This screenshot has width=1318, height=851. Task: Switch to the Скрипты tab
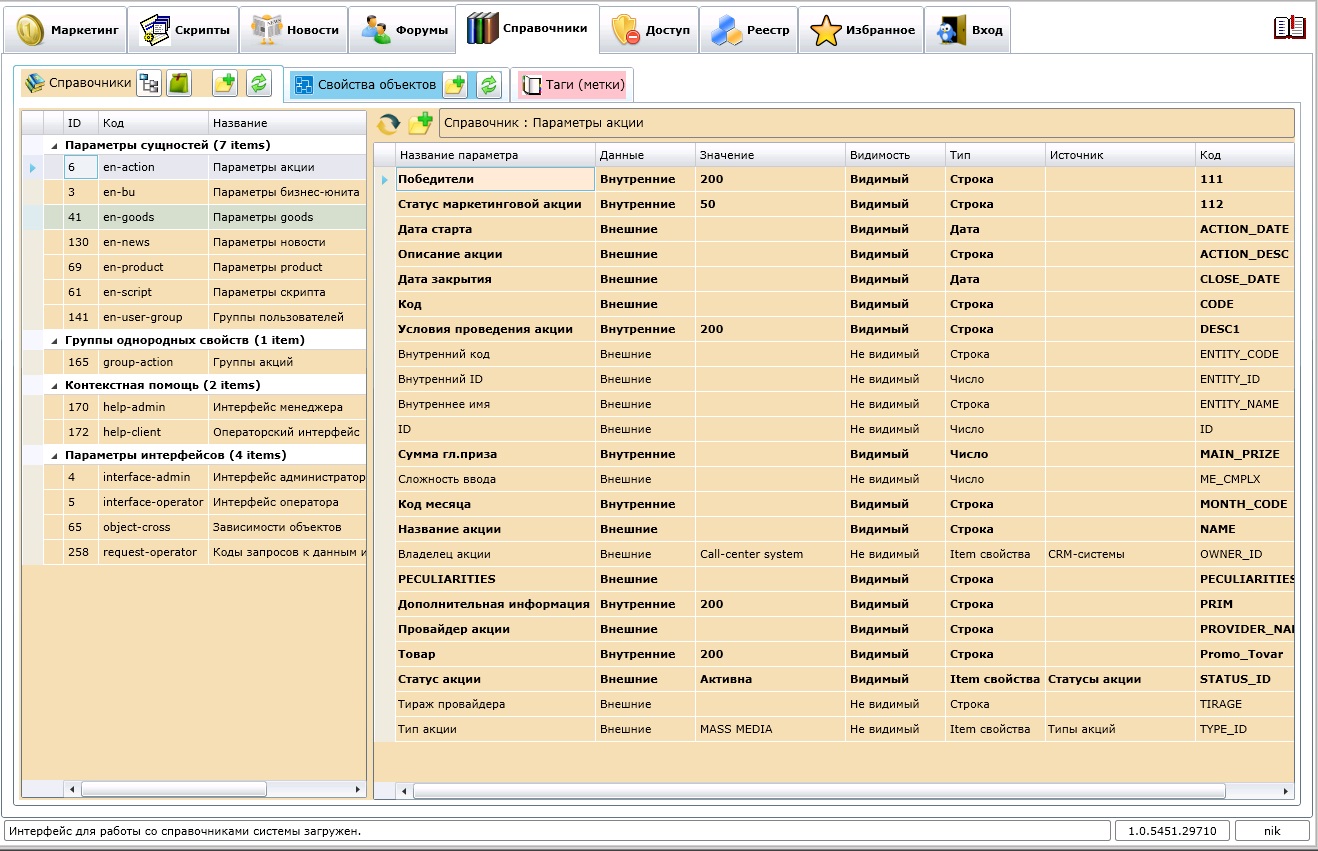184,30
